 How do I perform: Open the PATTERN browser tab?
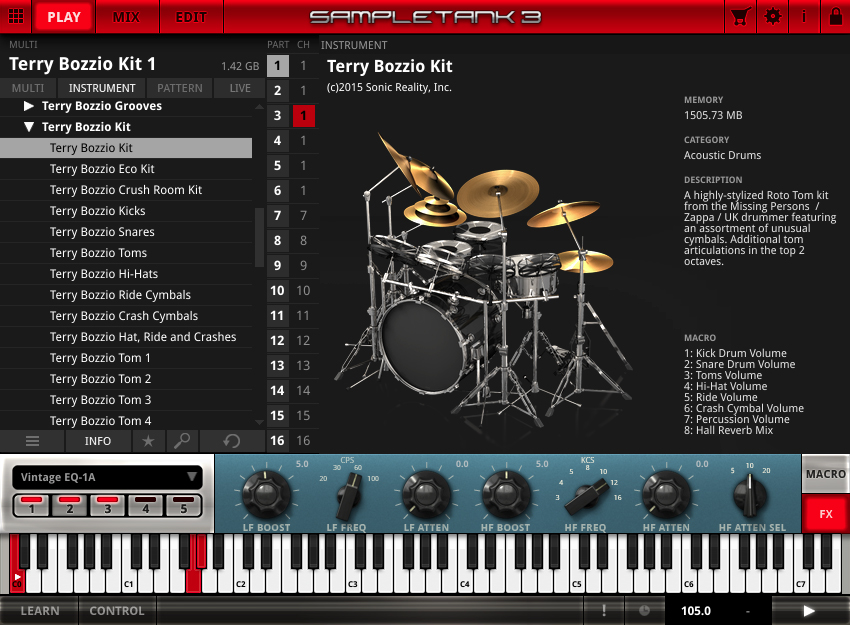179,88
